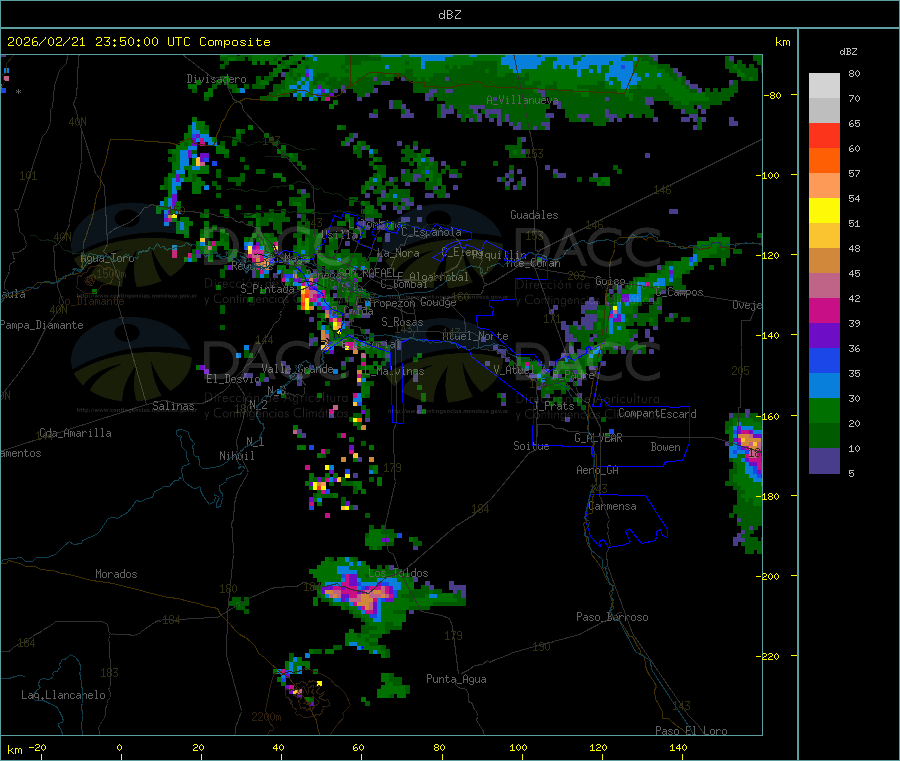Click the Salinas map label
The image size is (900, 761).
(x=173, y=406)
